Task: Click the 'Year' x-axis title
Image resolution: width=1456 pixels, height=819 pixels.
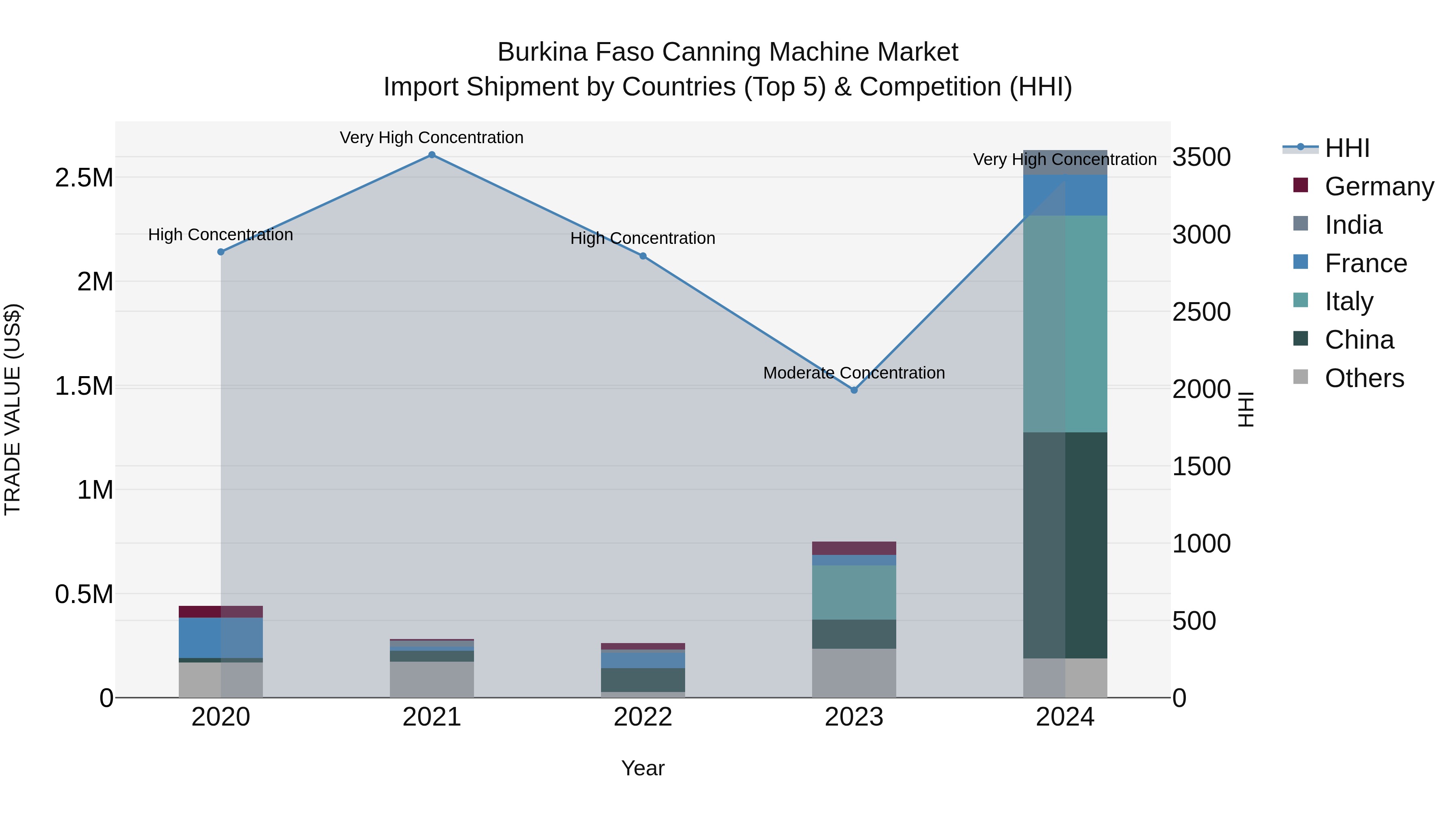Action: coord(643,769)
